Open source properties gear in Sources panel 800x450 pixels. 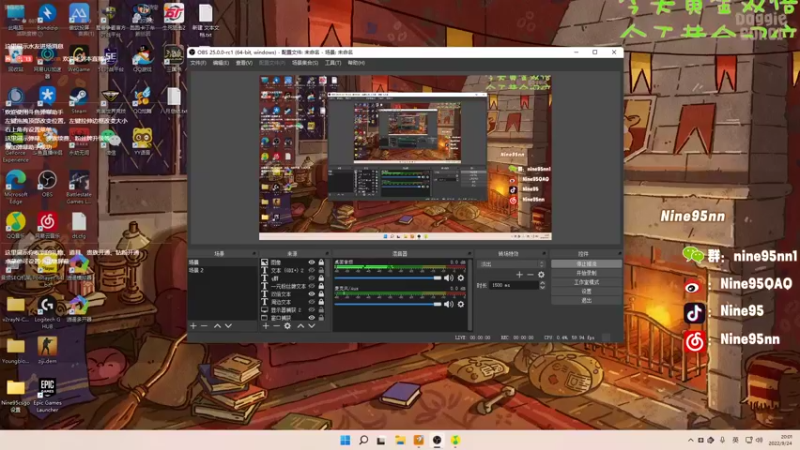pos(288,326)
